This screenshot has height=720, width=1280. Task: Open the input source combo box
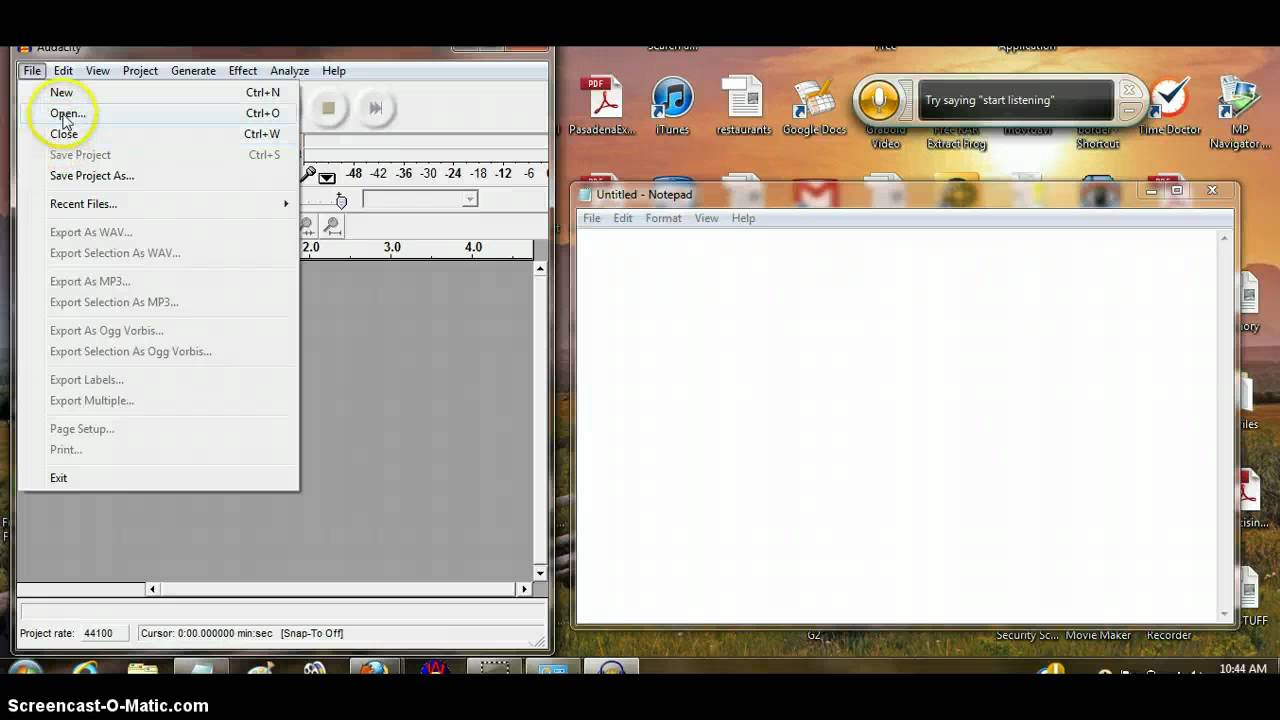pyautogui.click(x=420, y=199)
